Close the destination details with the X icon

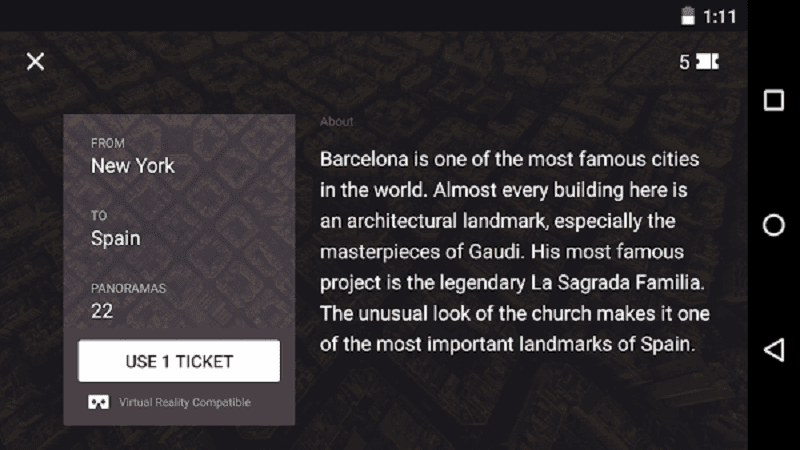[35, 62]
